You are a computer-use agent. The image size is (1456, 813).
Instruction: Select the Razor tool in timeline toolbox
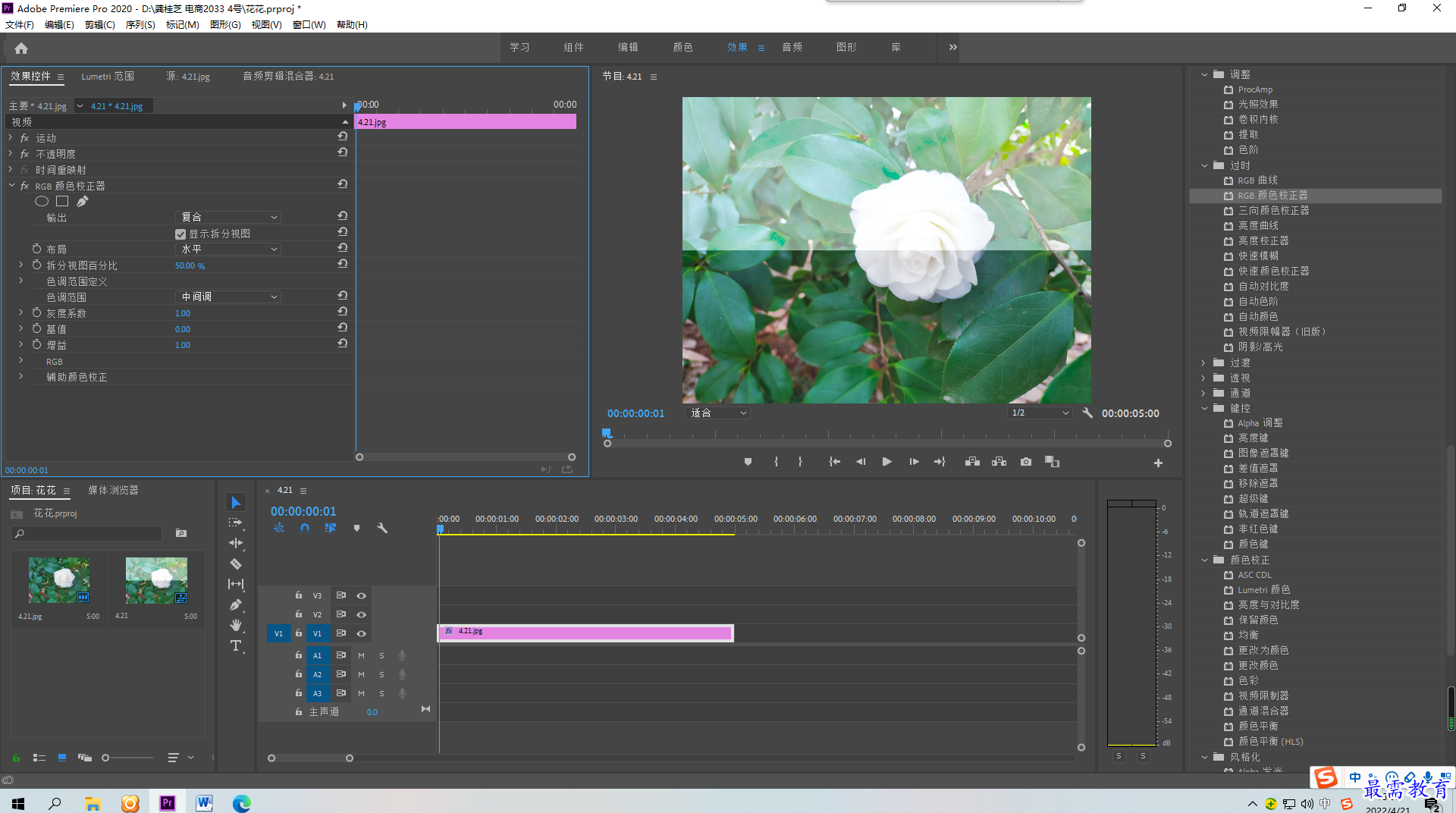pos(236,563)
